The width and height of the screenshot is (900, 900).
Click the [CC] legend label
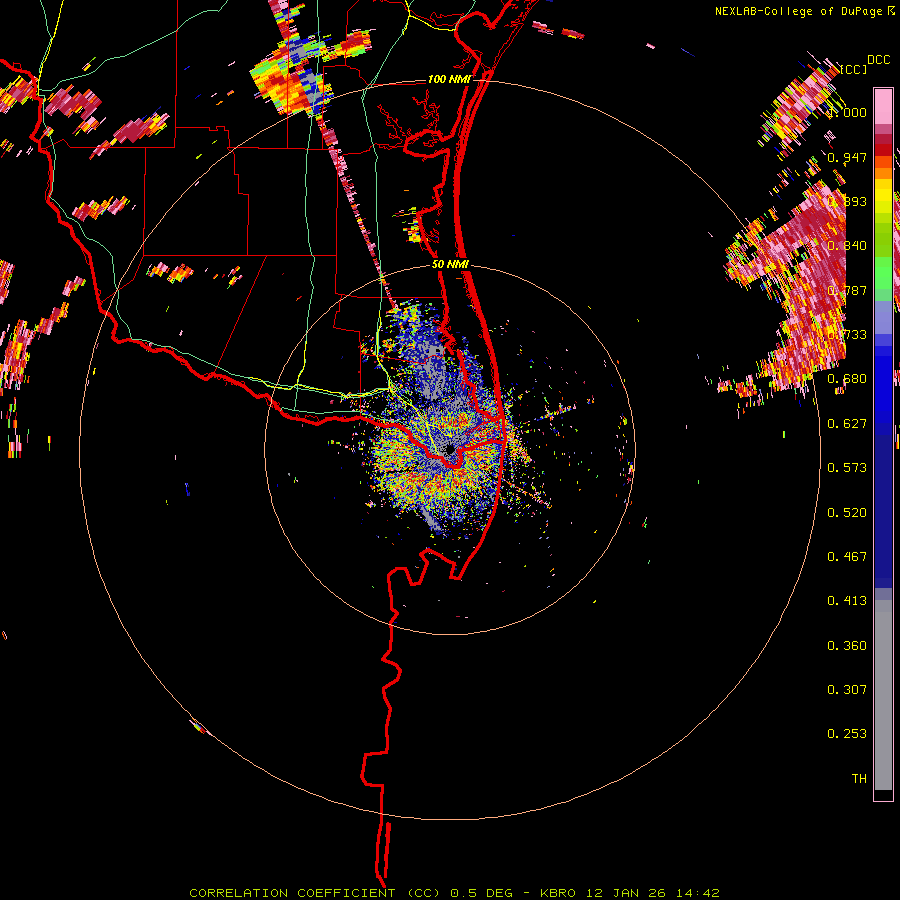[854, 69]
